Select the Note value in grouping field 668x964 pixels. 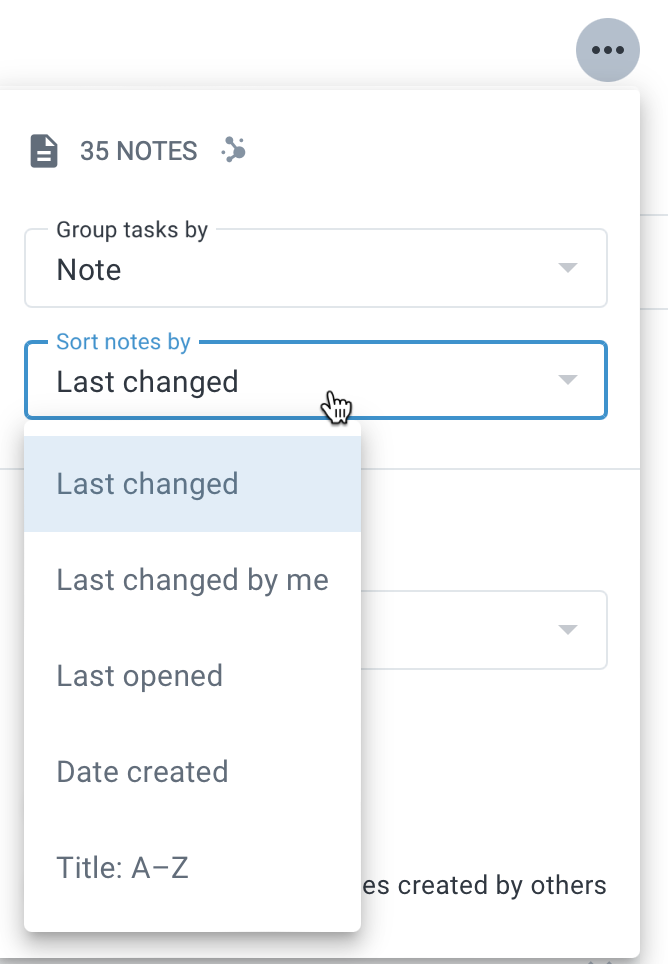coord(89,270)
